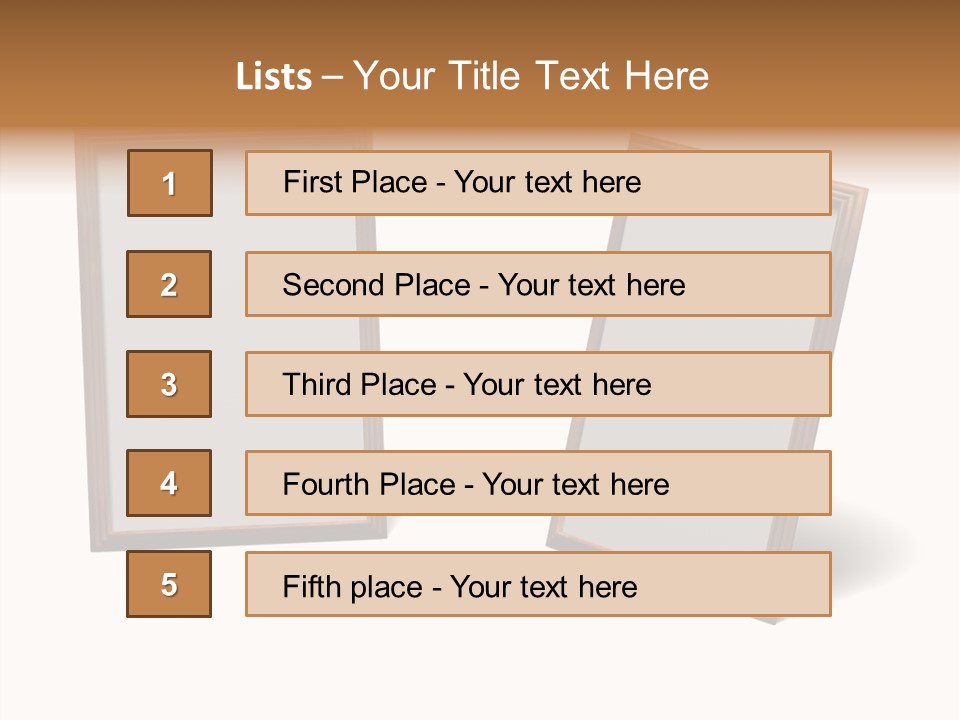The height and width of the screenshot is (720, 960).
Task: Click the blank area below the list
Action: (480, 670)
